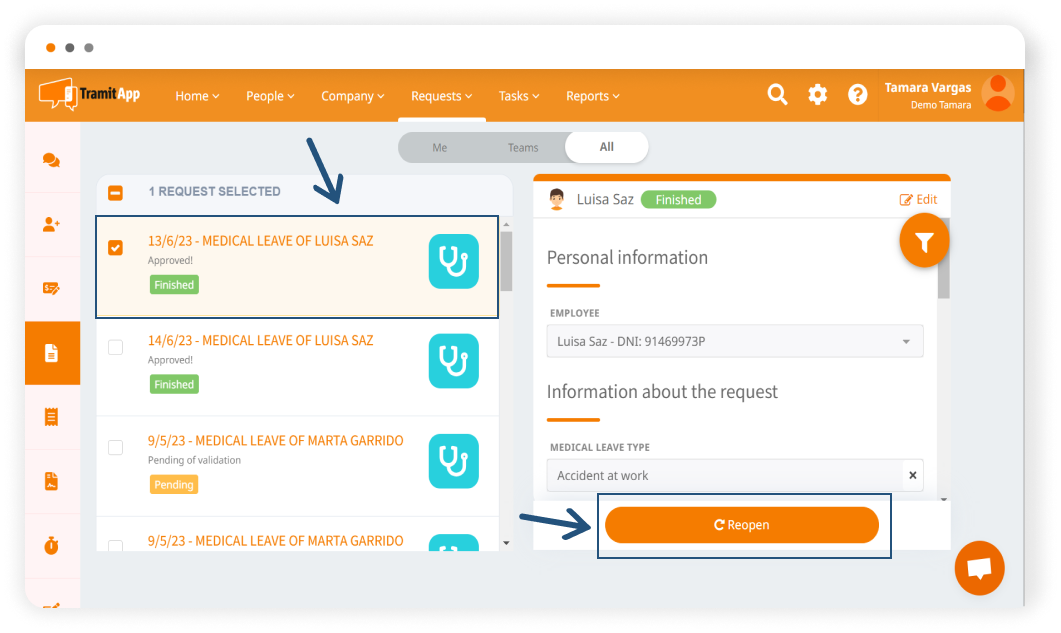Switch to the Teams tab
The width and height of the screenshot is (1061, 633).
coord(523,147)
